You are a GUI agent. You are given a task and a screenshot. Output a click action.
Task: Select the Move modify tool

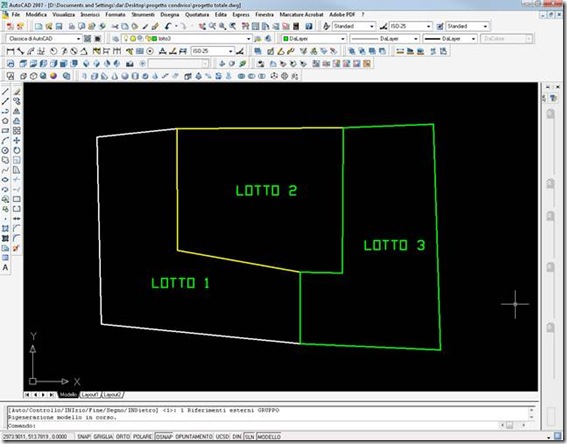(x=17, y=141)
